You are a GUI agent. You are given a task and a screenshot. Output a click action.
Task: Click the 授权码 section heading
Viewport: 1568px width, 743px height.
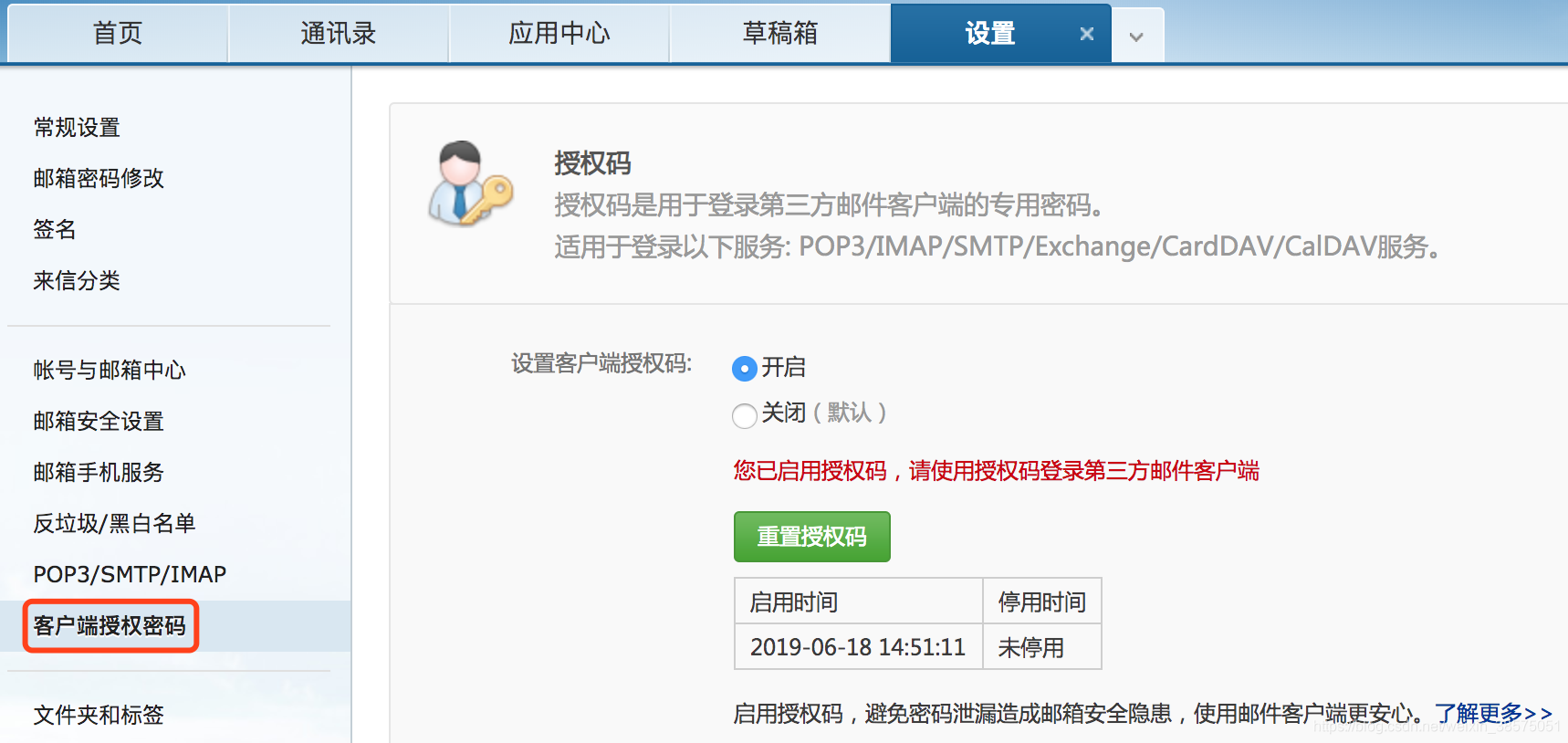click(592, 163)
